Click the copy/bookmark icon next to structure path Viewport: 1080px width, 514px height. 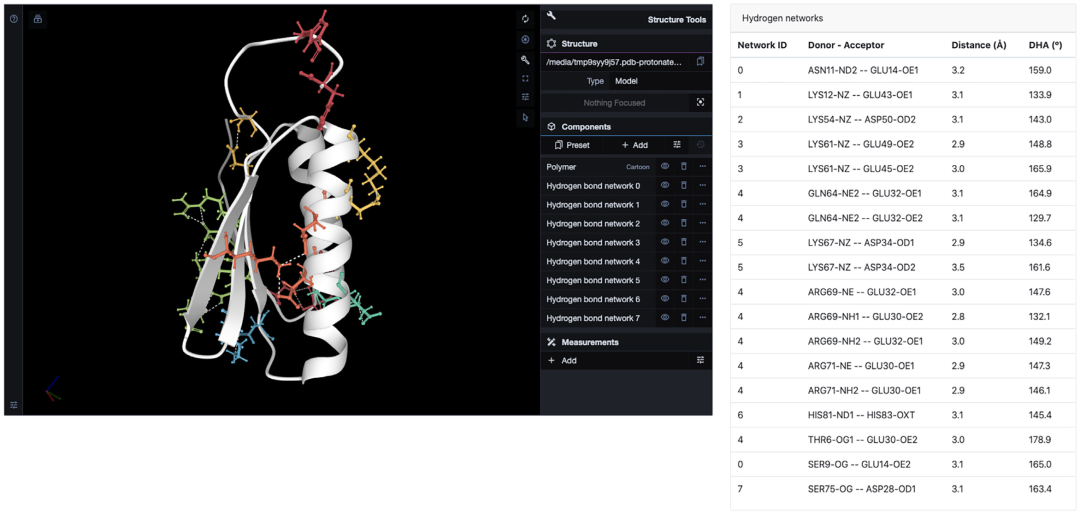(x=700, y=62)
